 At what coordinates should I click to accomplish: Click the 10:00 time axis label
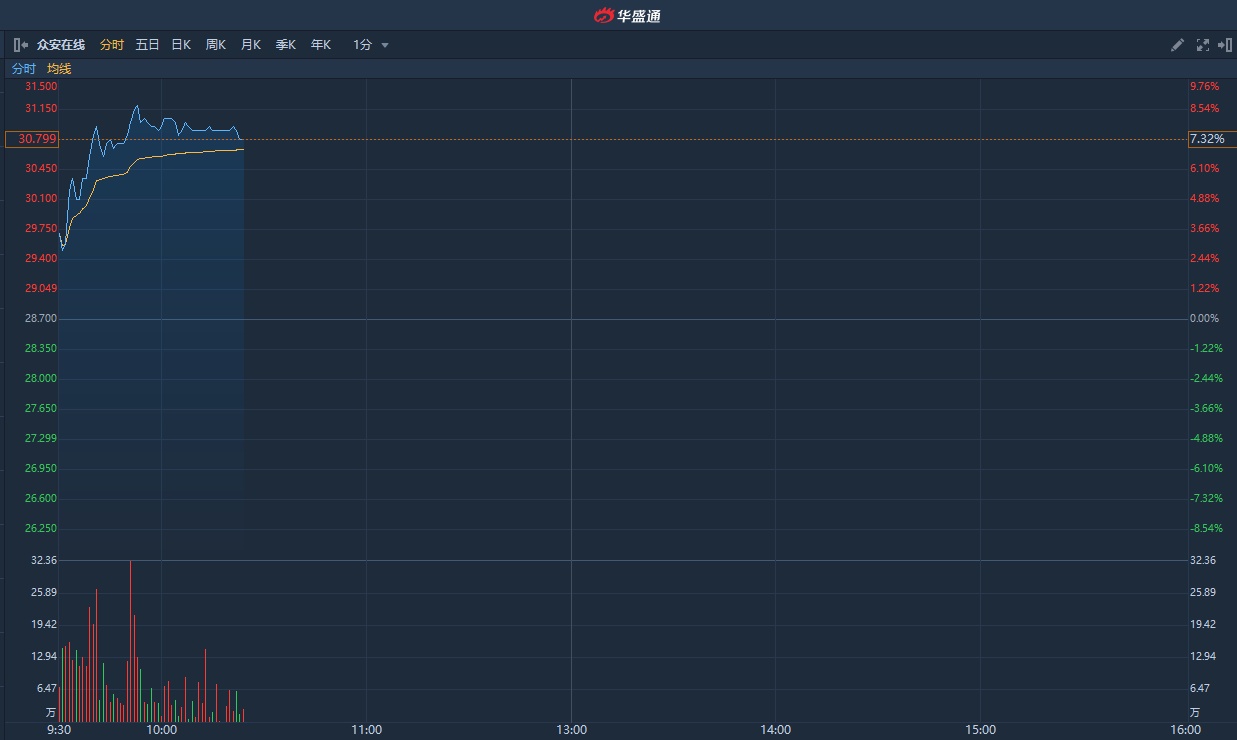click(x=161, y=729)
